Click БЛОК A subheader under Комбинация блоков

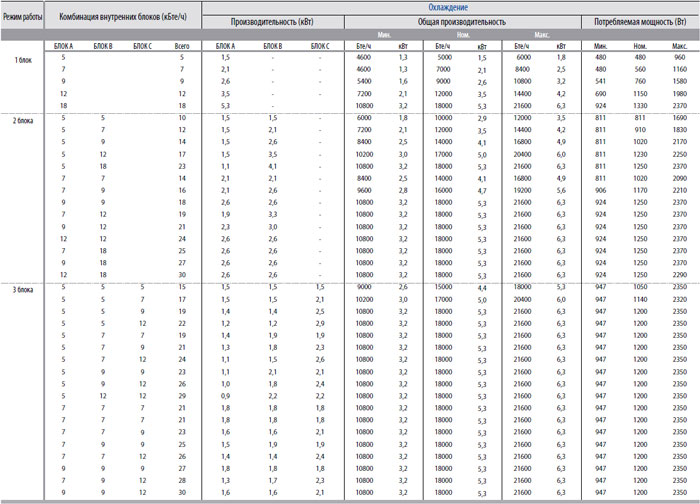pos(63,46)
